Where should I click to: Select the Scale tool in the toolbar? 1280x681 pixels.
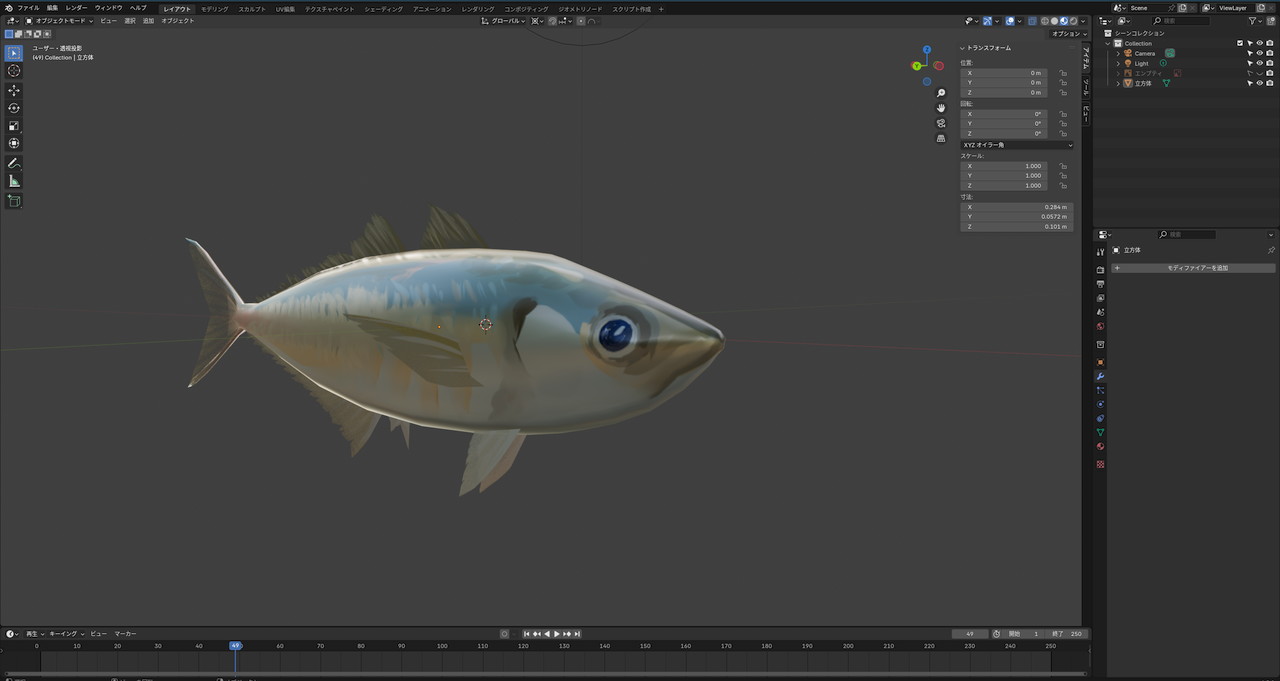14,126
